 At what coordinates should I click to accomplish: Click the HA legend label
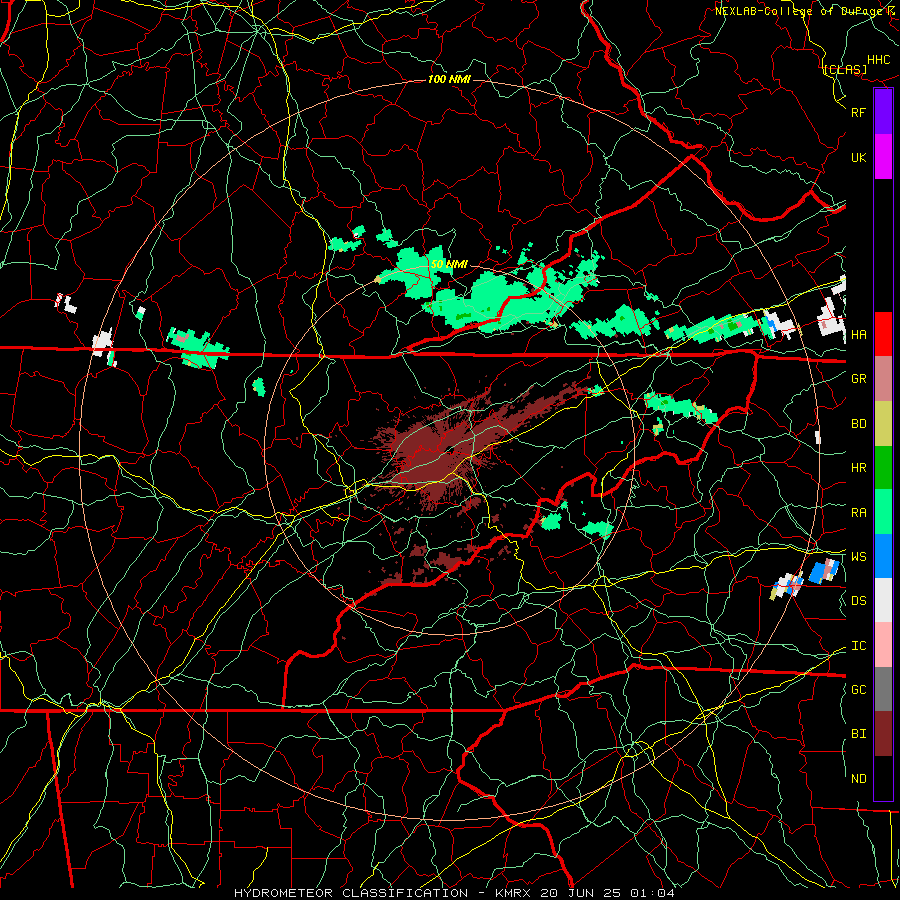(858, 335)
